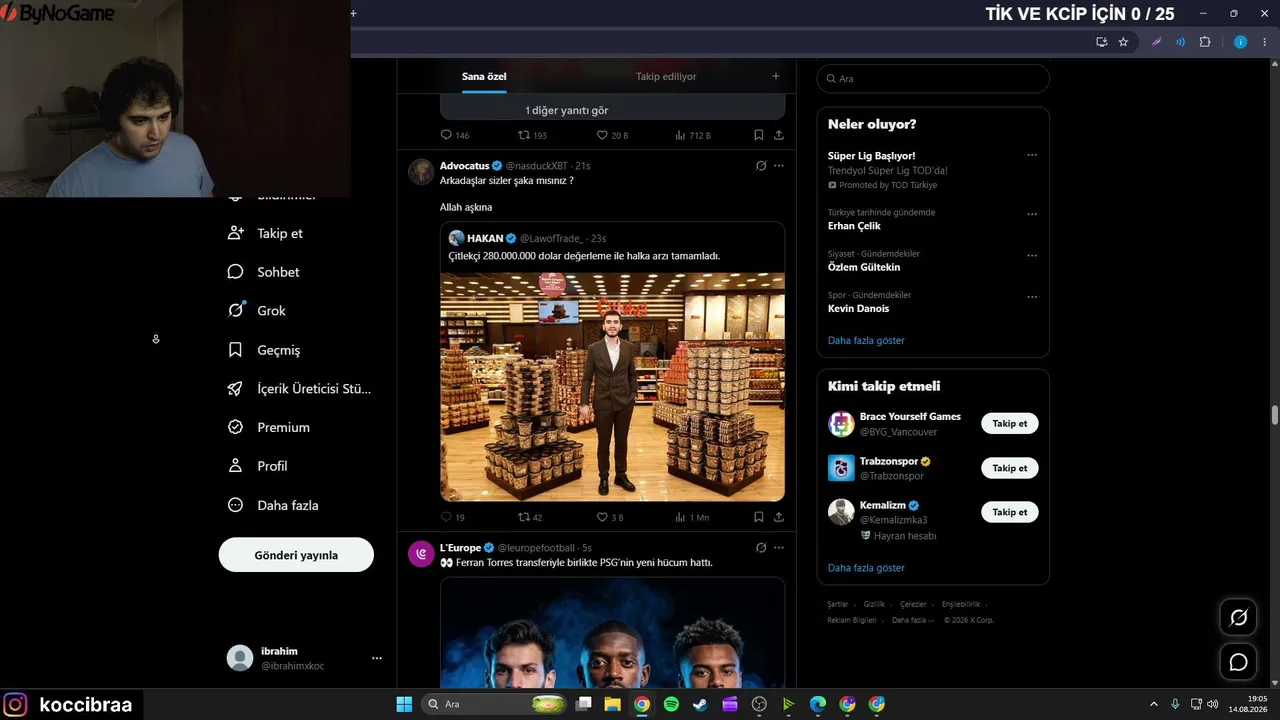
Task: Open the Chrome three-dot menu
Action: 1264,42
